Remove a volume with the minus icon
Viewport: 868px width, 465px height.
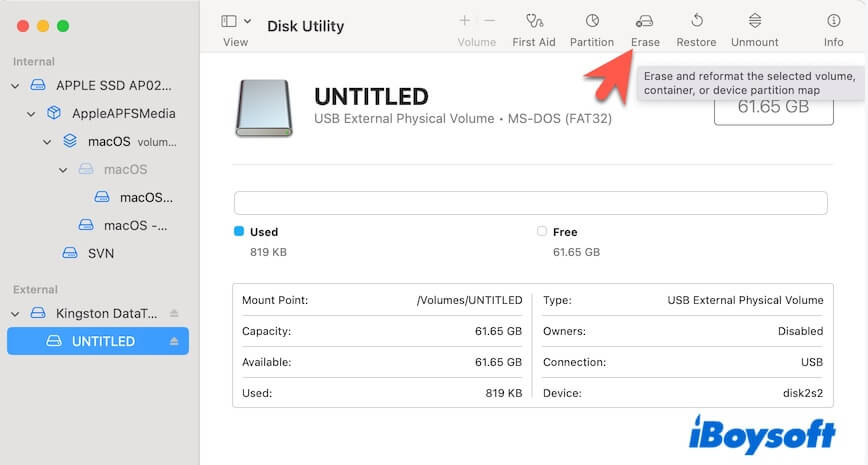tap(489, 21)
